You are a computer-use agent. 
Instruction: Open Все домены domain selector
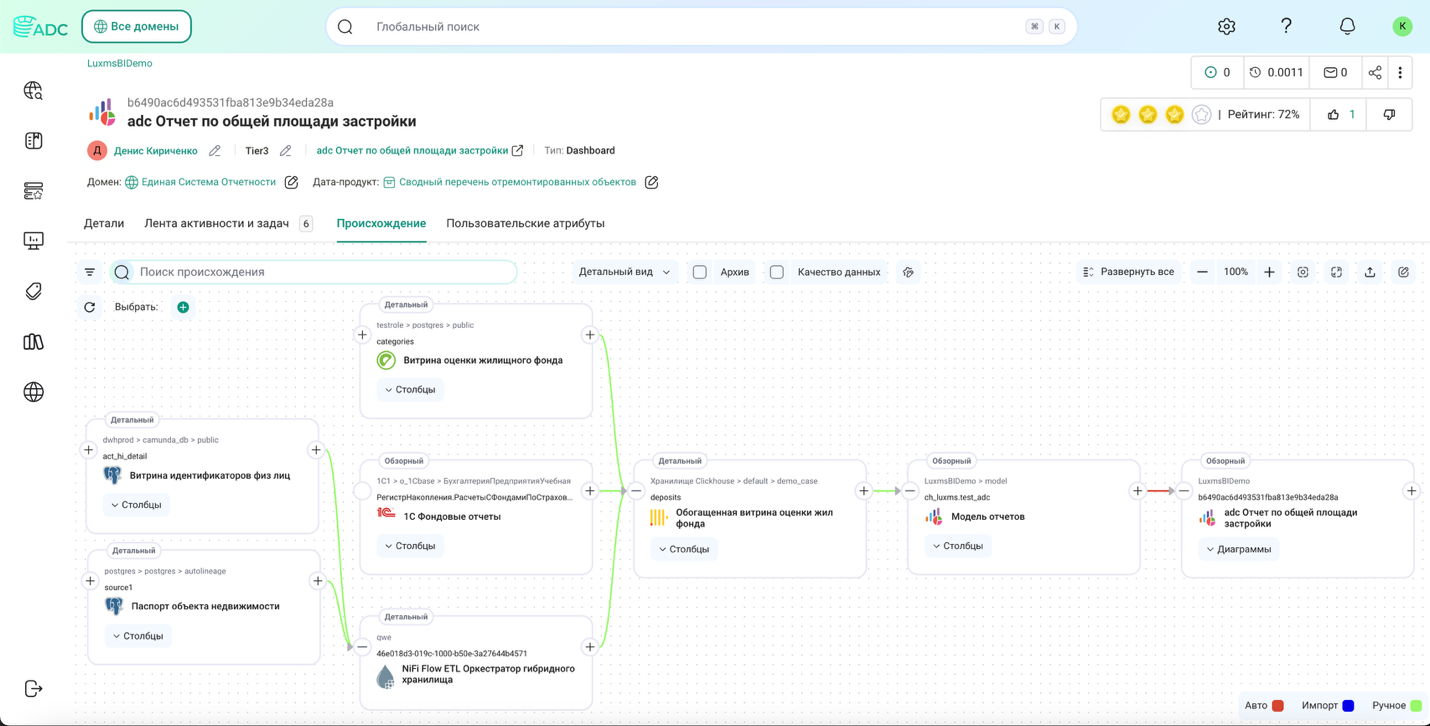click(x=136, y=27)
